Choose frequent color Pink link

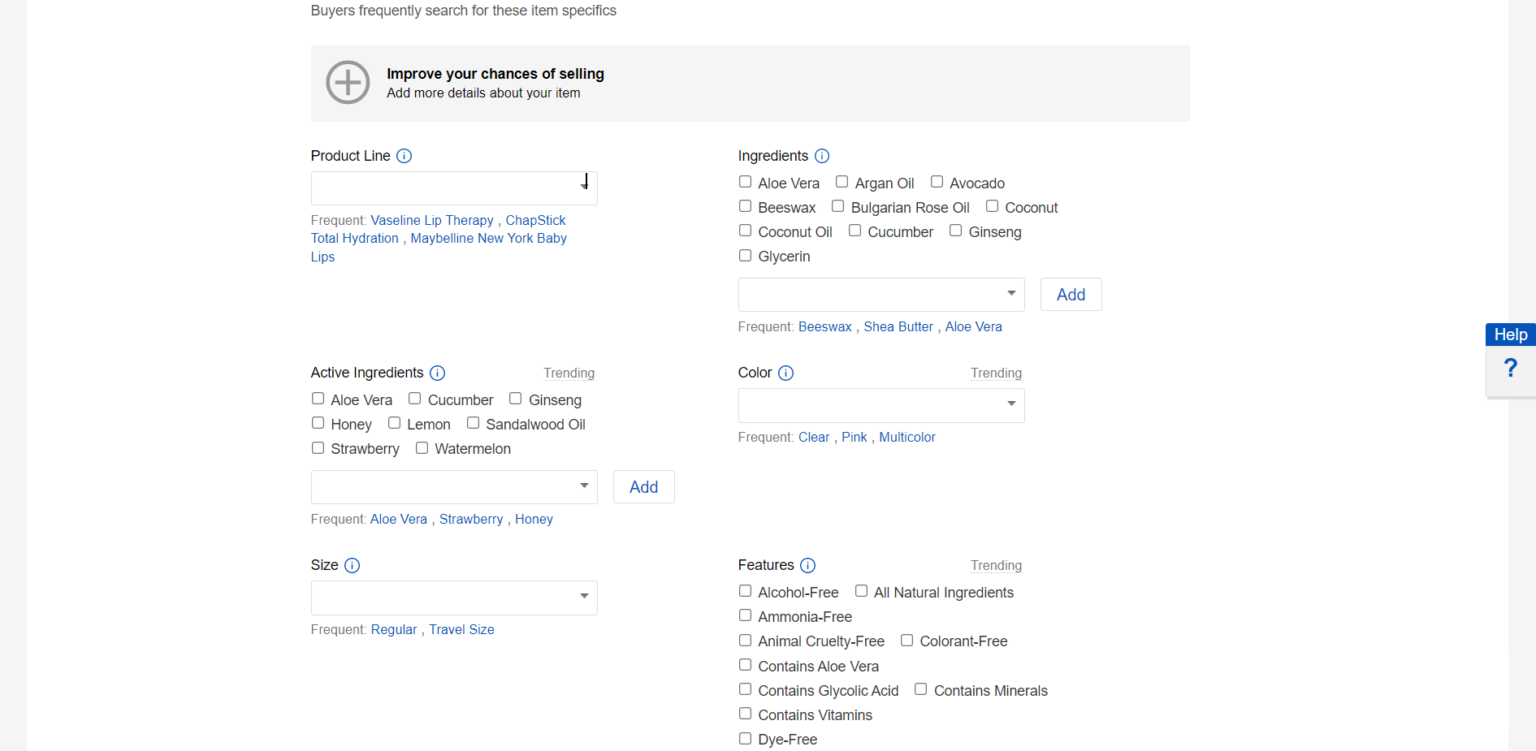point(854,437)
